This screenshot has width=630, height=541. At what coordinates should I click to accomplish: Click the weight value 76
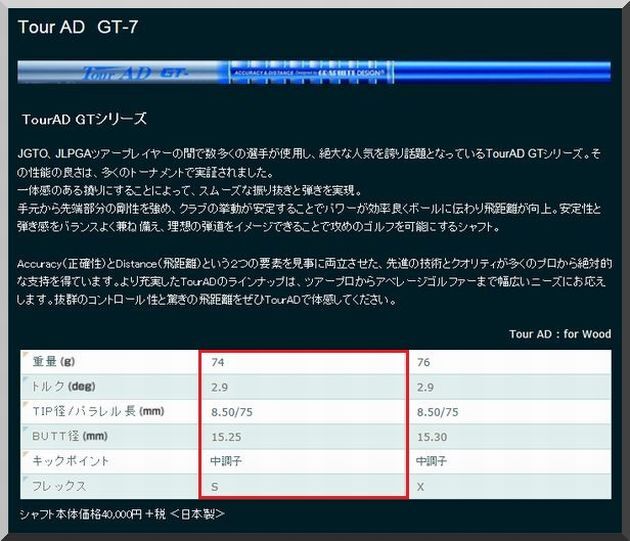[x=423, y=363]
